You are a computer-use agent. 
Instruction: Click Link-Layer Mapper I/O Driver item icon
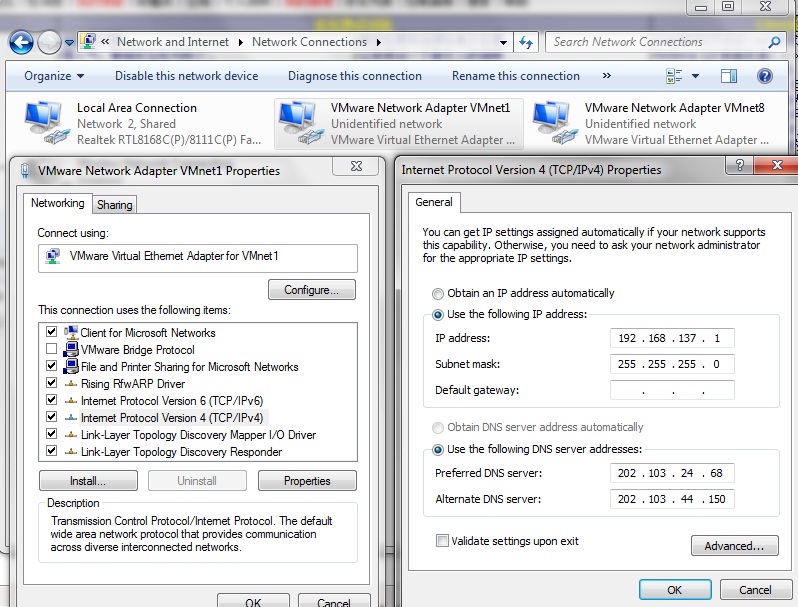tap(71, 435)
